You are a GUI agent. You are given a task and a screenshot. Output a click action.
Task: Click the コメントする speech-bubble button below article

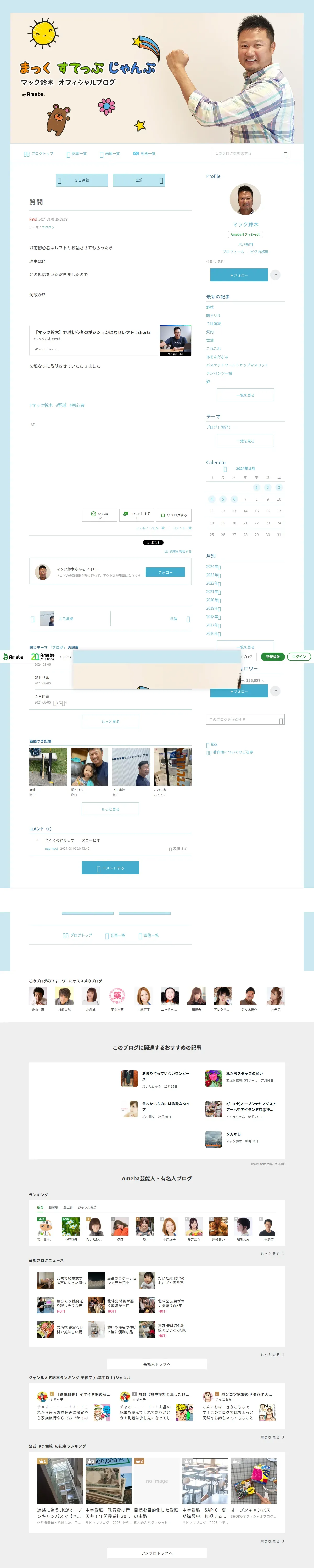click(137, 515)
